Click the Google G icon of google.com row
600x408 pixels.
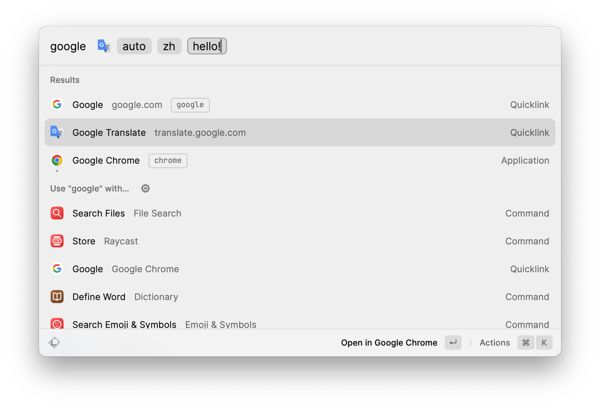pos(57,104)
